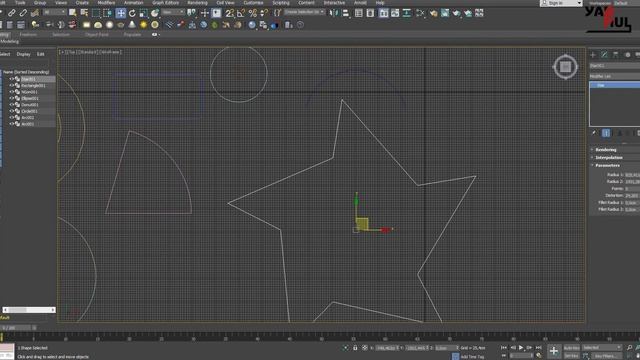This screenshot has height=360, width=640.
Task: Click the Radius 1 value field
Action: click(632, 175)
